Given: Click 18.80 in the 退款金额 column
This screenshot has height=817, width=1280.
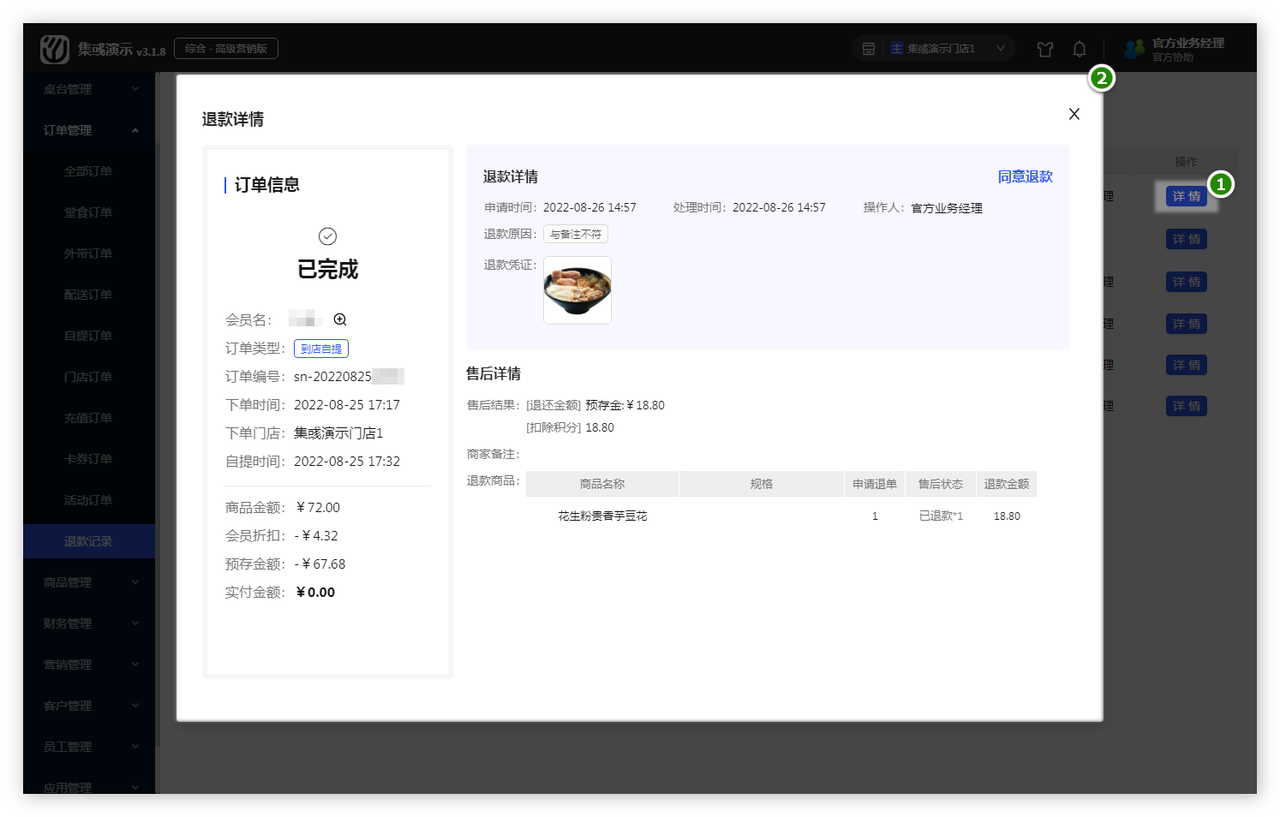Looking at the screenshot, I should [1007, 516].
